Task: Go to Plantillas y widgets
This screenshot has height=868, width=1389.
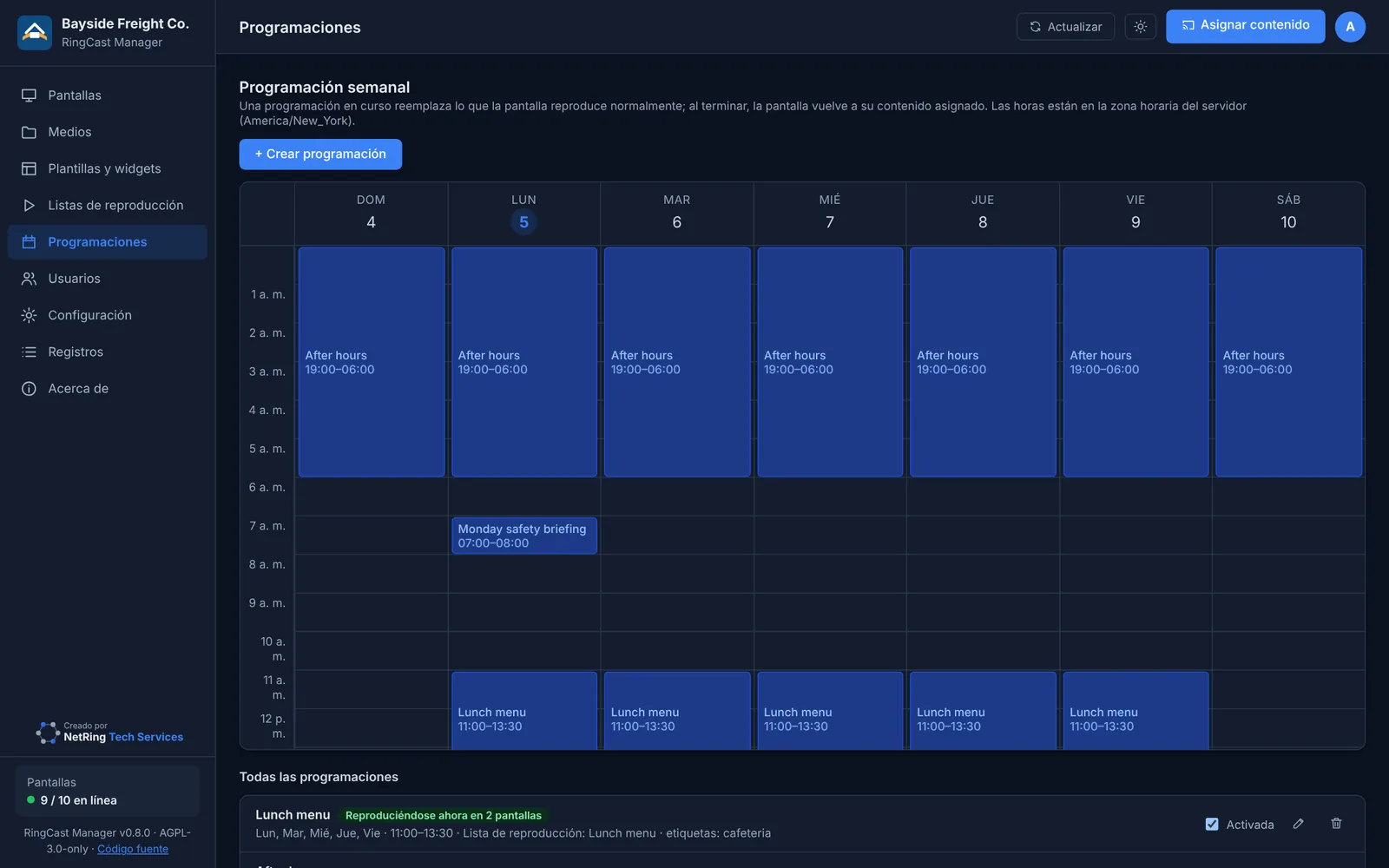Action: click(108, 168)
